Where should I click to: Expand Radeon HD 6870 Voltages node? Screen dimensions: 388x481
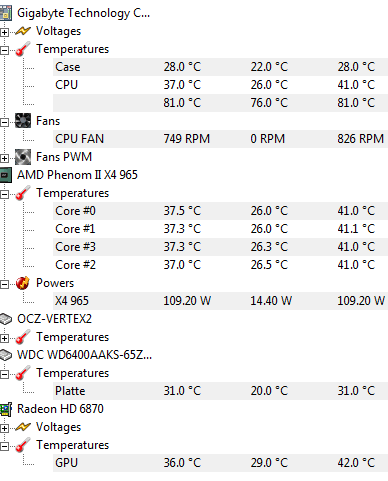point(4,428)
